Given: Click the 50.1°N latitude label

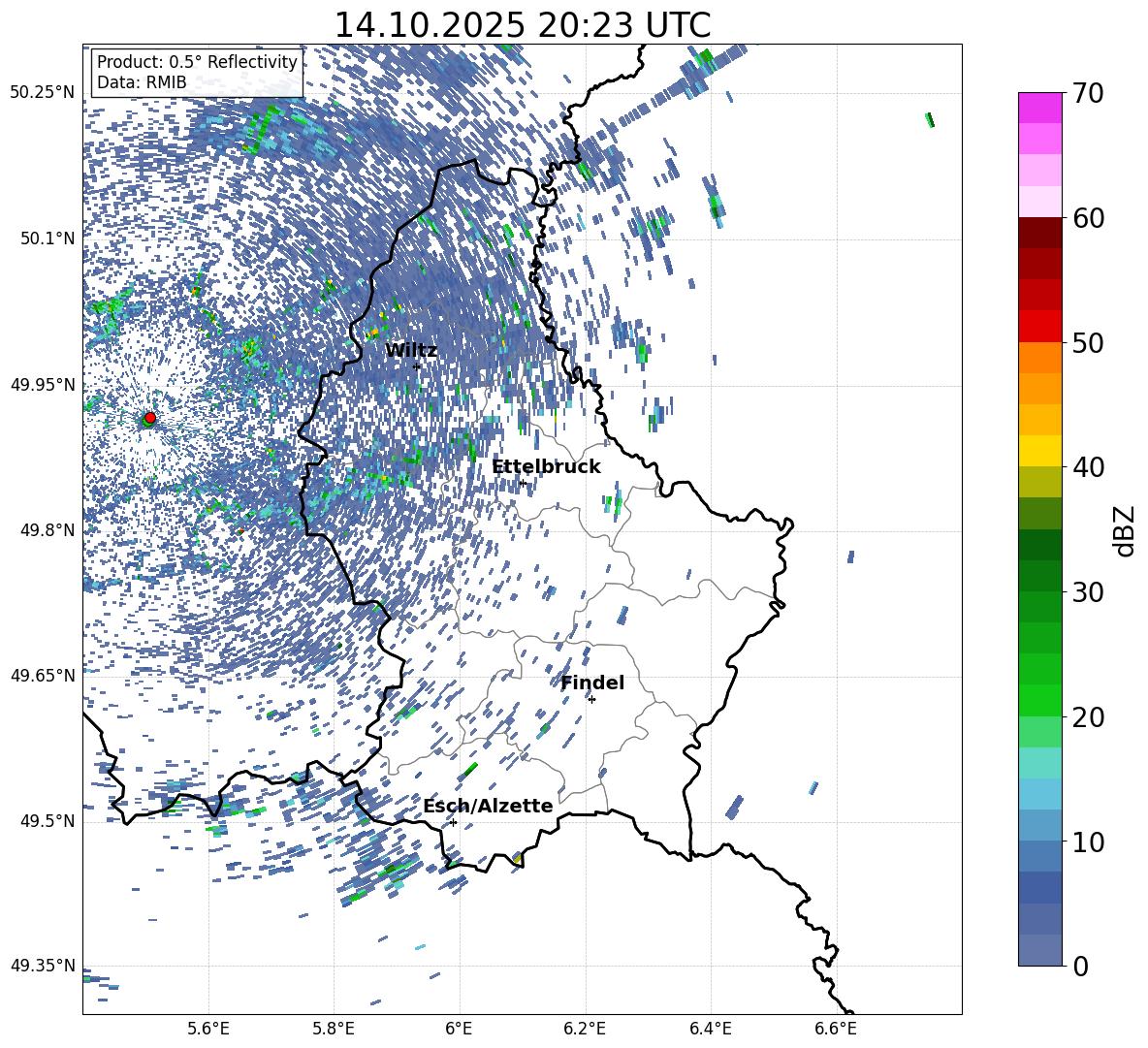Looking at the screenshot, I should point(47,238).
